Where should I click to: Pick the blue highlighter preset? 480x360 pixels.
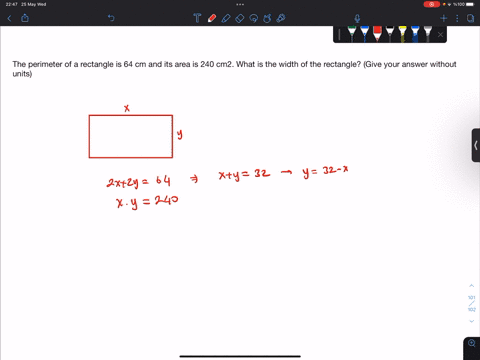(415, 34)
